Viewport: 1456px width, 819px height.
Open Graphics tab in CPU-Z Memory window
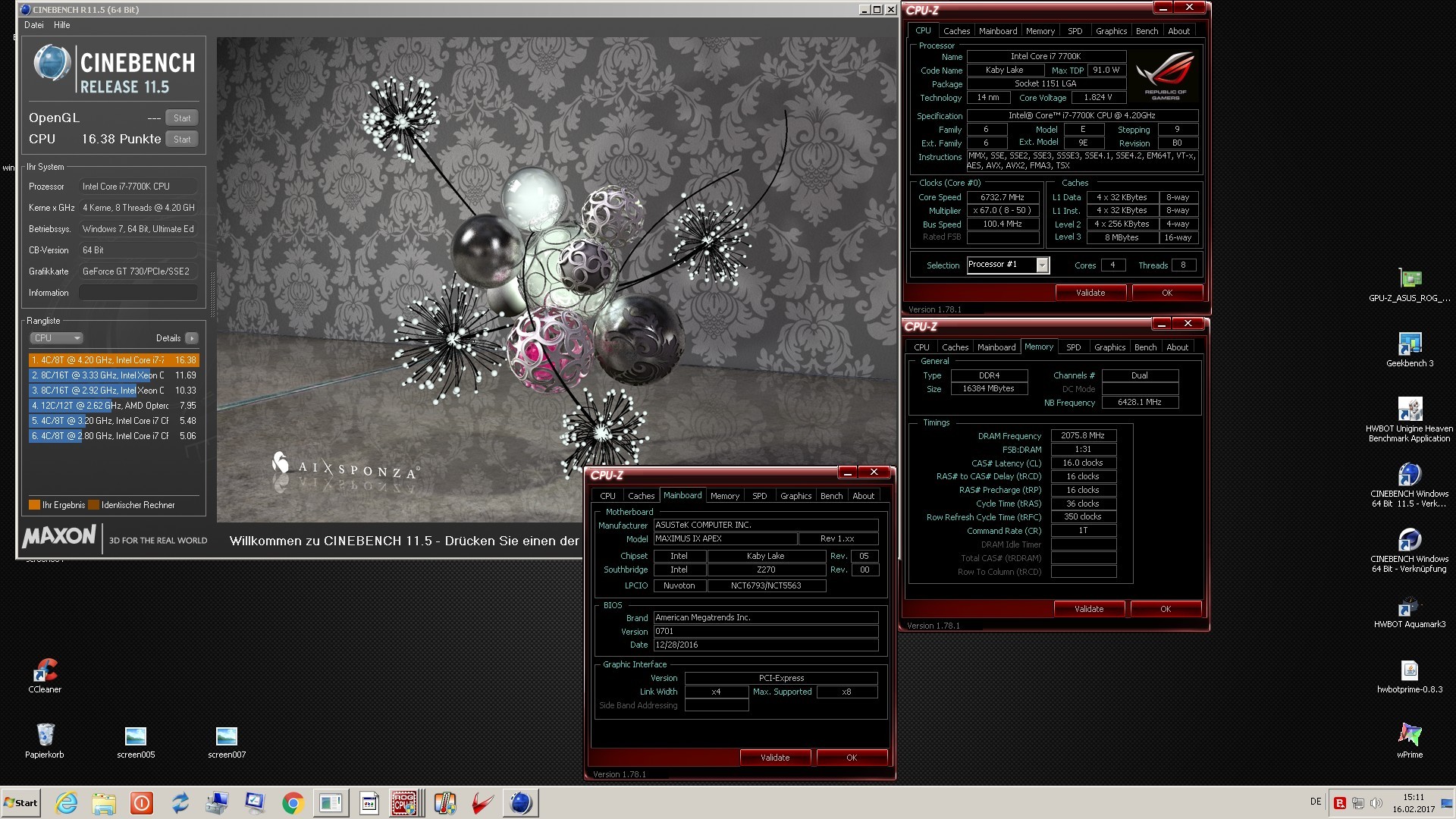(x=1109, y=347)
